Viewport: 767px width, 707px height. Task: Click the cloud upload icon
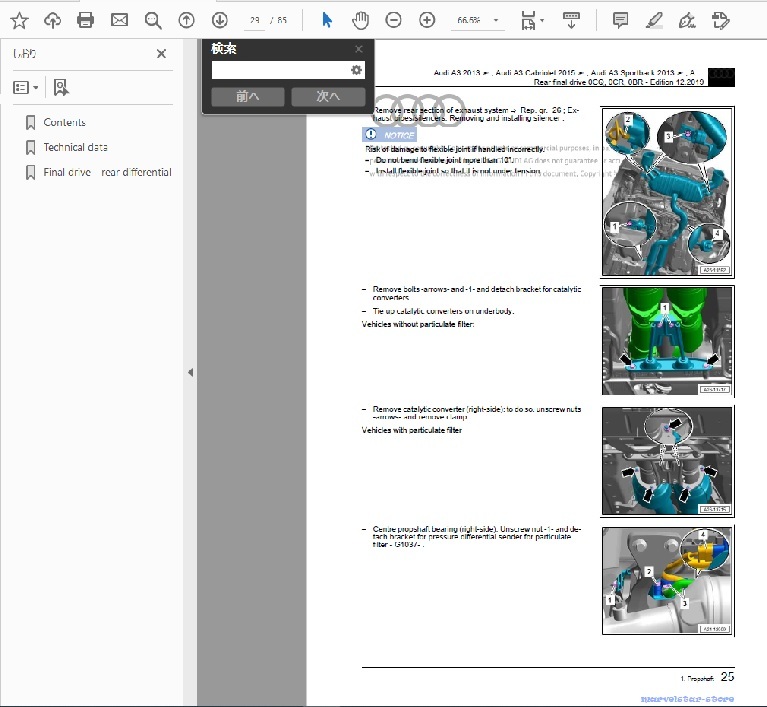tap(52, 21)
